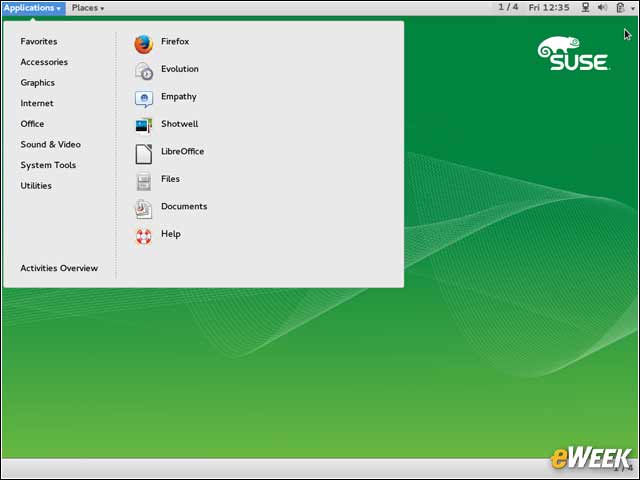Open the Sound & Video category
This screenshot has width=640, height=480.
pyautogui.click(x=51, y=144)
